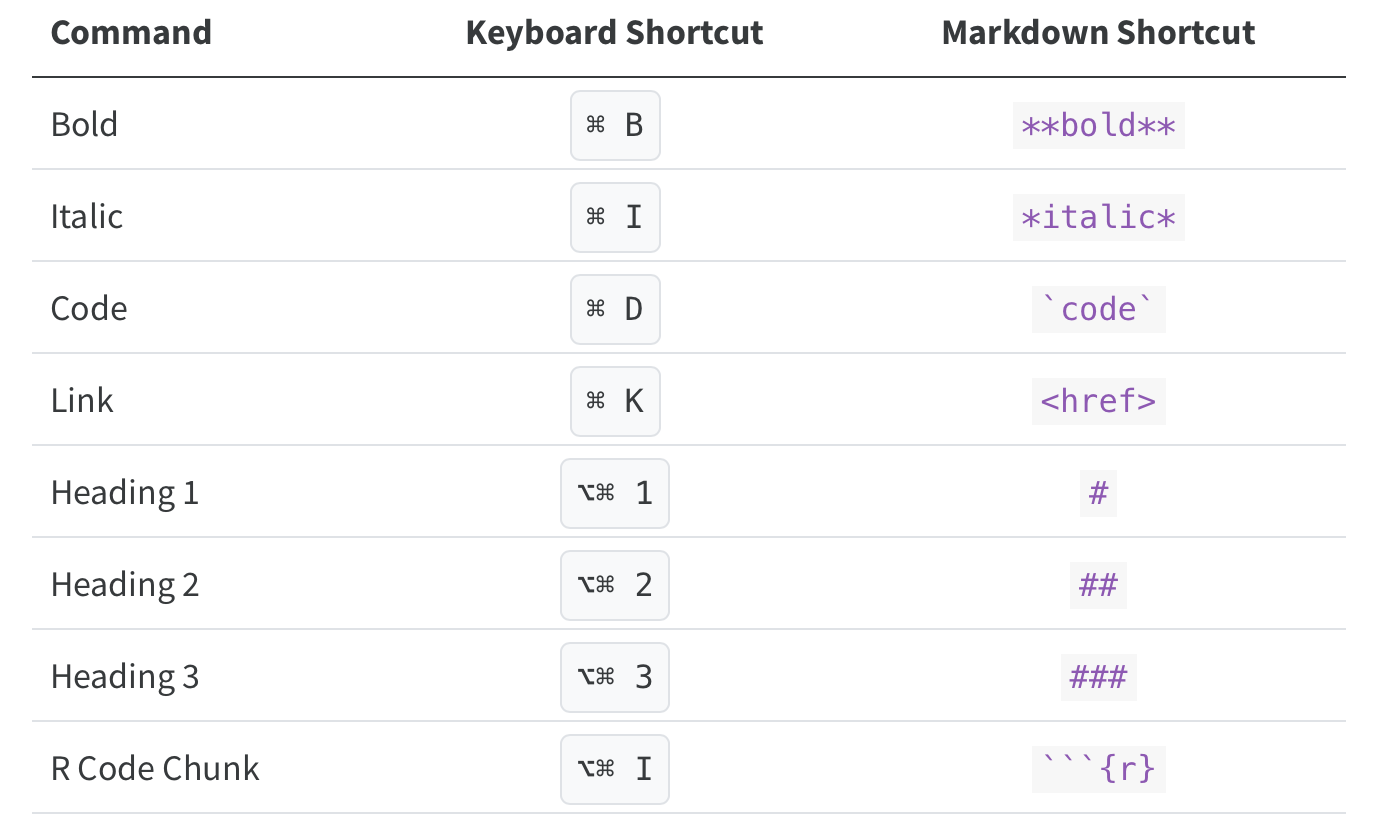Click the ⌥⌘ I code chunk key
This screenshot has height=836, width=1384.
click(x=615, y=769)
